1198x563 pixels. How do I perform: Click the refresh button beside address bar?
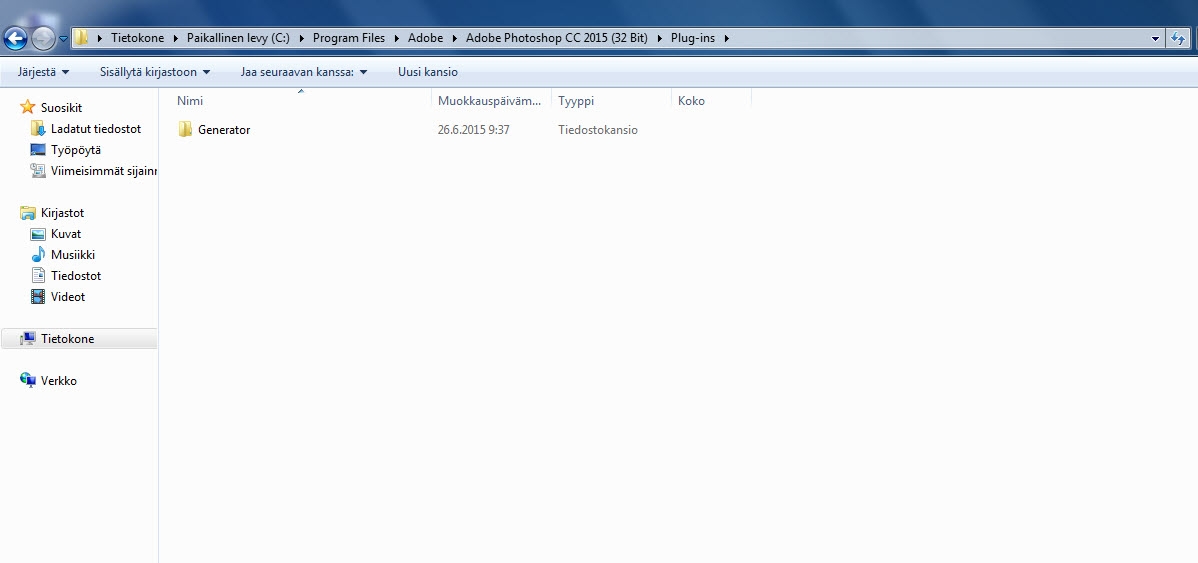(1179, 38)
